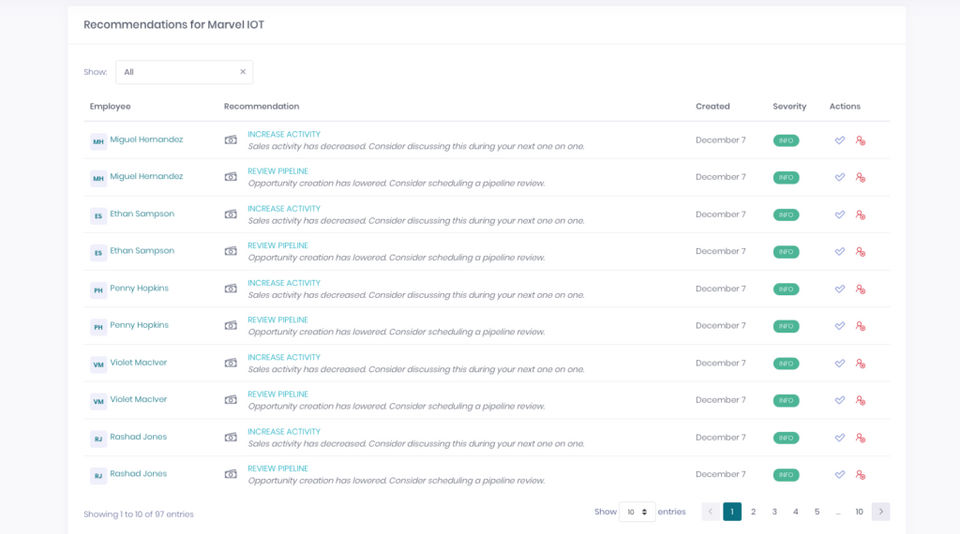This screenshot has height=534, width=960.
Task: Click checkmark for Violet MacIver's Increase Activity row
Action: (x=840, y=363)
